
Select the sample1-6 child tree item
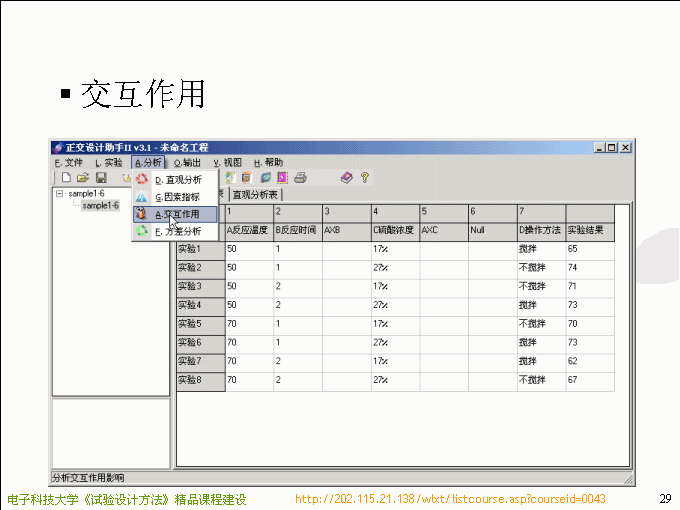(100, 205)
